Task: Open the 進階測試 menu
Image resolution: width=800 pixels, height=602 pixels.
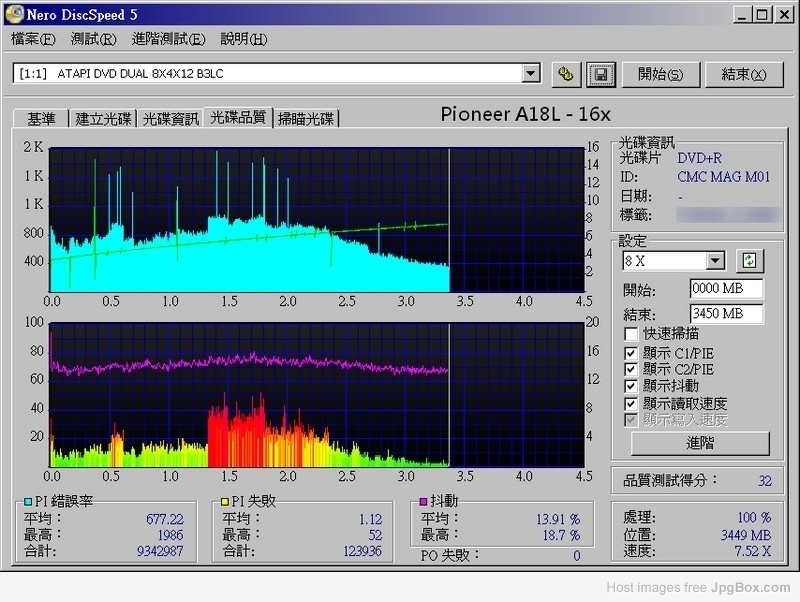Action: [x=167, y=39]
